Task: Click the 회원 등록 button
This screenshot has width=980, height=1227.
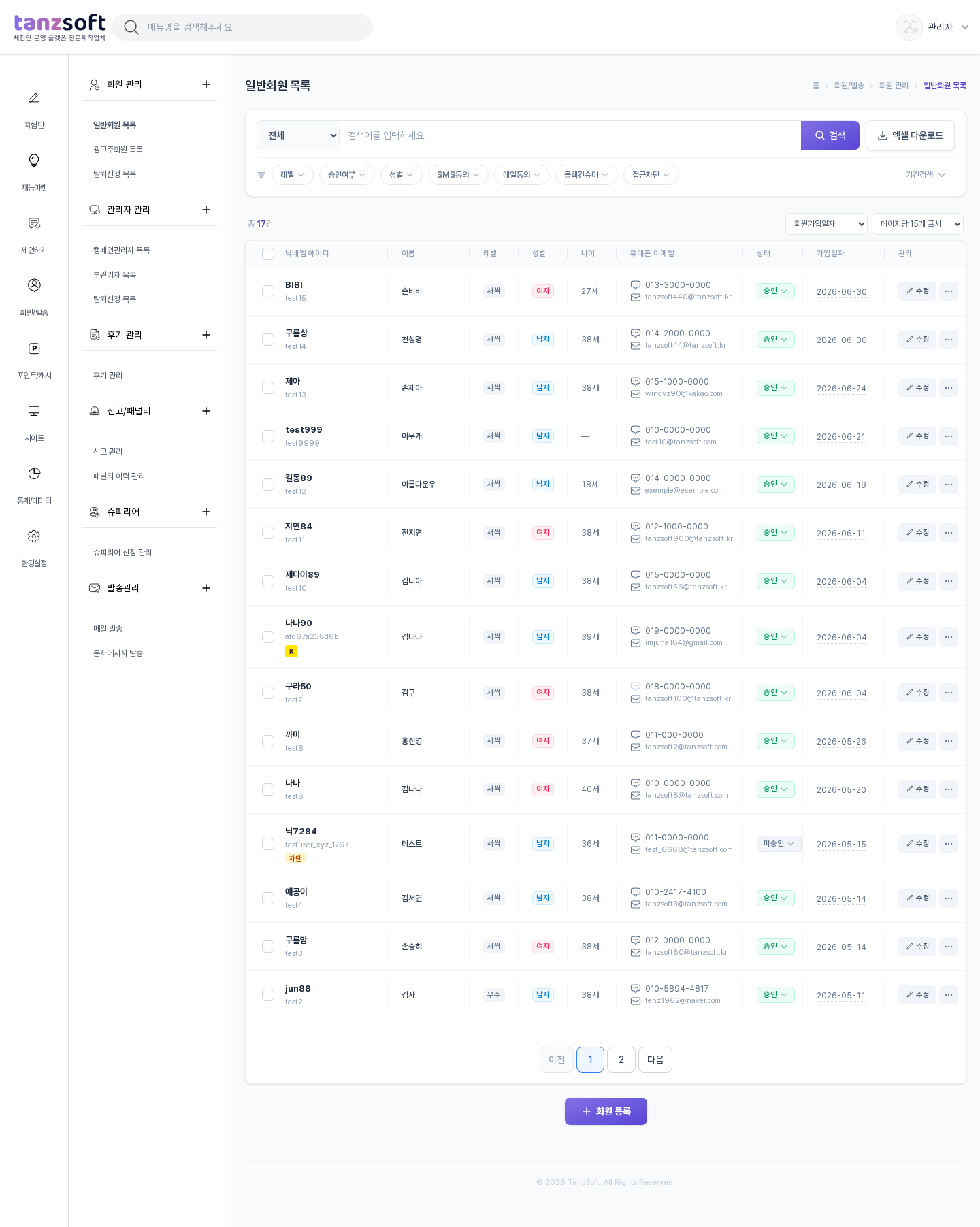Action: 606,1111
